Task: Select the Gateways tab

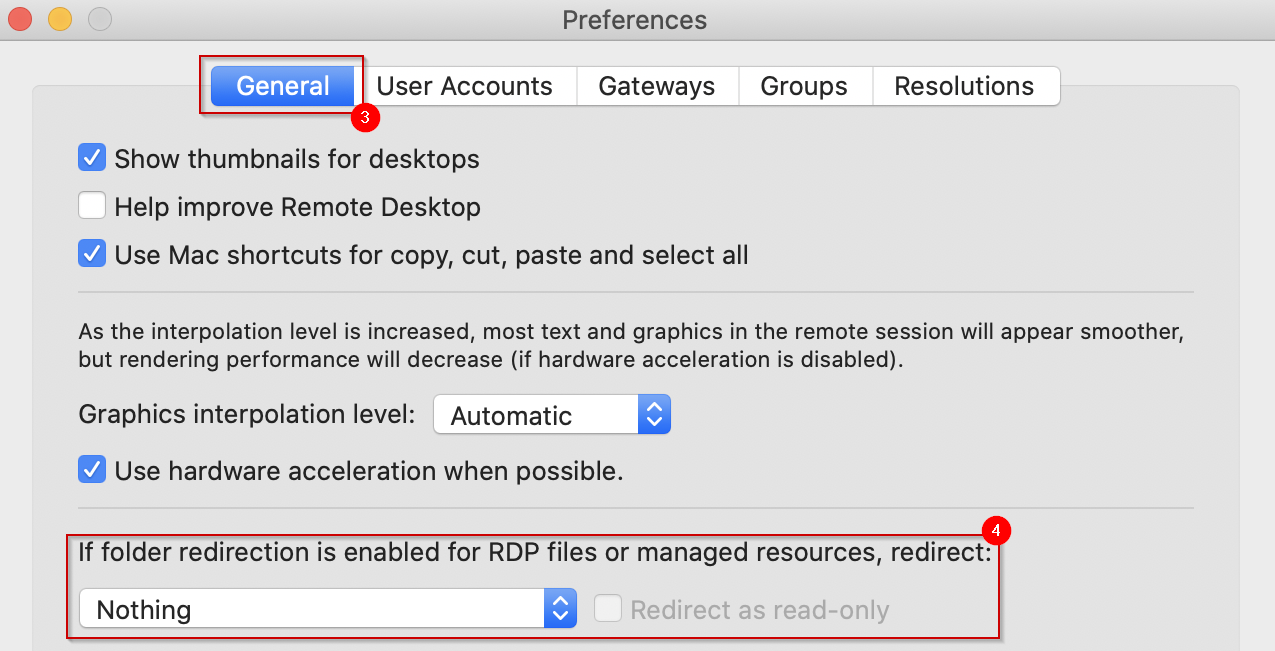Action: 657,86
